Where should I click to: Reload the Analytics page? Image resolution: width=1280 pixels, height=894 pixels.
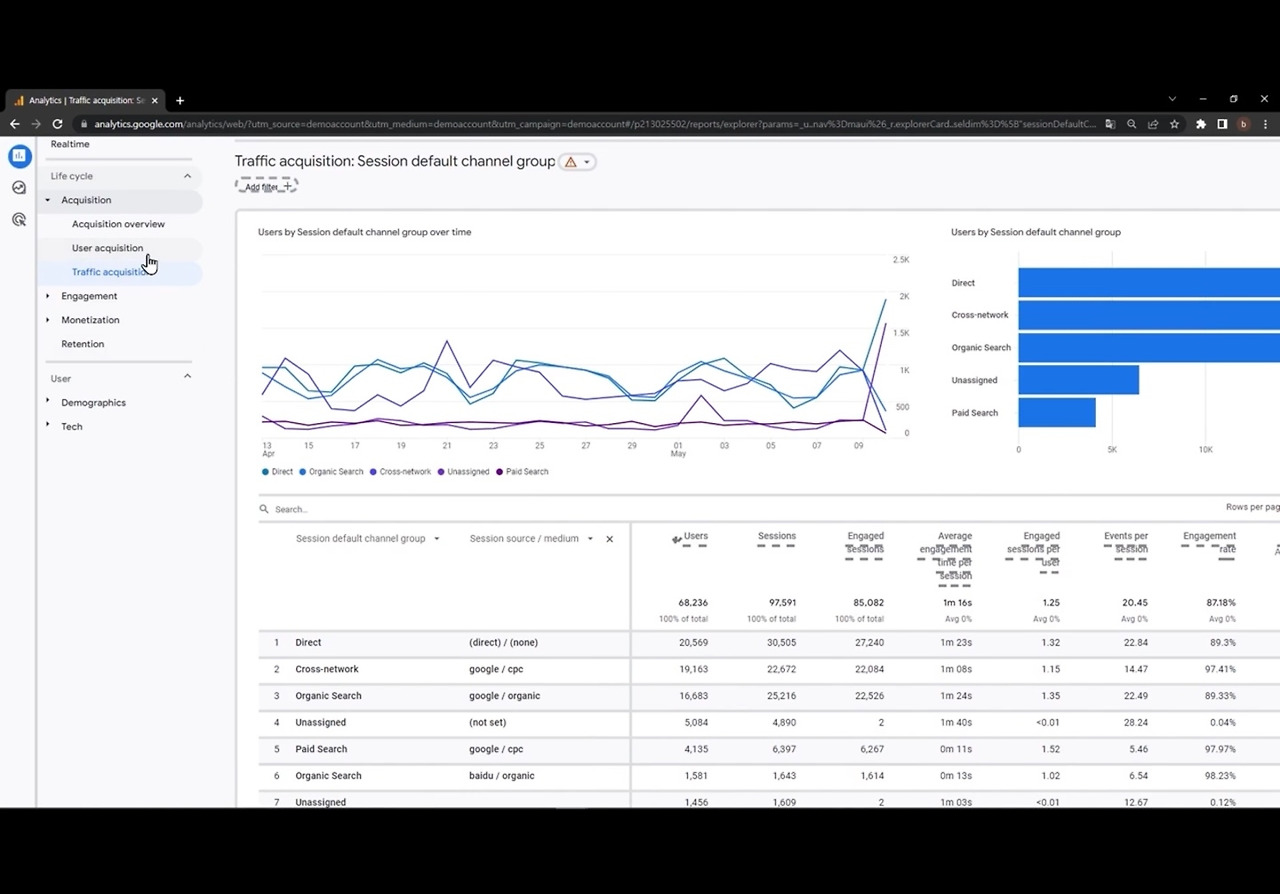(x=57, y=124)
